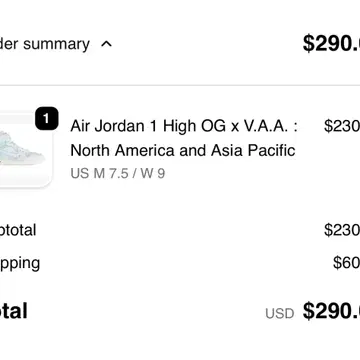This screenshot has height=360, width=360.
Task: Click the black quantity badge showing 1
Action: tap(47, 118)
